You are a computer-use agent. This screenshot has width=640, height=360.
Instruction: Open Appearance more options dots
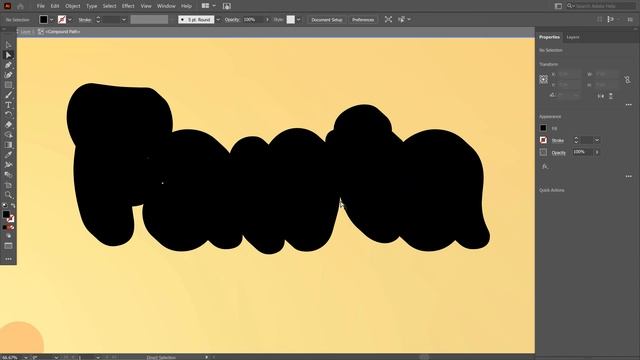[629, 176]
